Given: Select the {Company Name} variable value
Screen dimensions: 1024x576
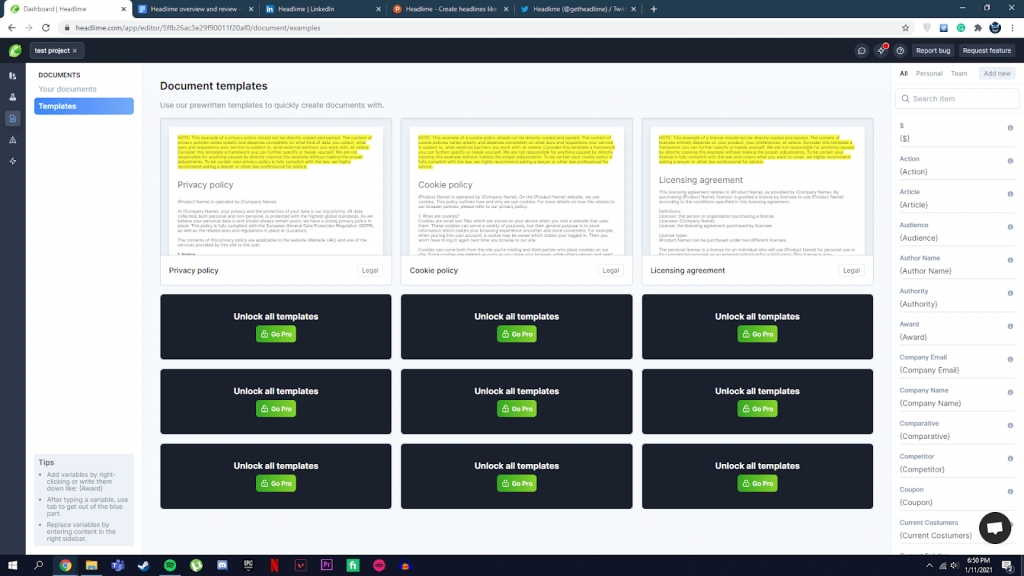Looking at the screenshot, I should 930,404.
